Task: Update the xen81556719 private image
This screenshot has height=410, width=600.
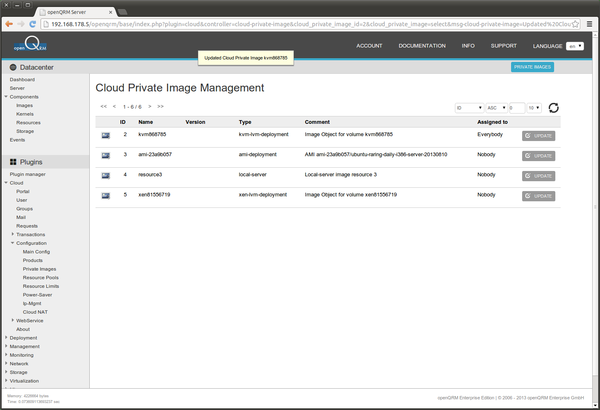Action: click(x=538, y=196)
